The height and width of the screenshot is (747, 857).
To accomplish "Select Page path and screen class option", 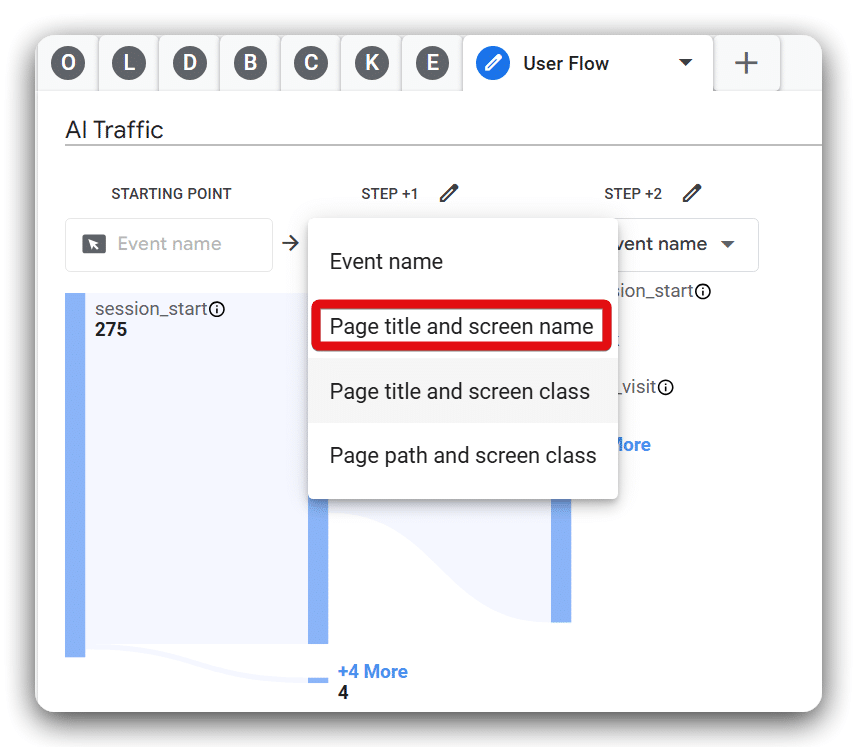I will pos(462,455).
